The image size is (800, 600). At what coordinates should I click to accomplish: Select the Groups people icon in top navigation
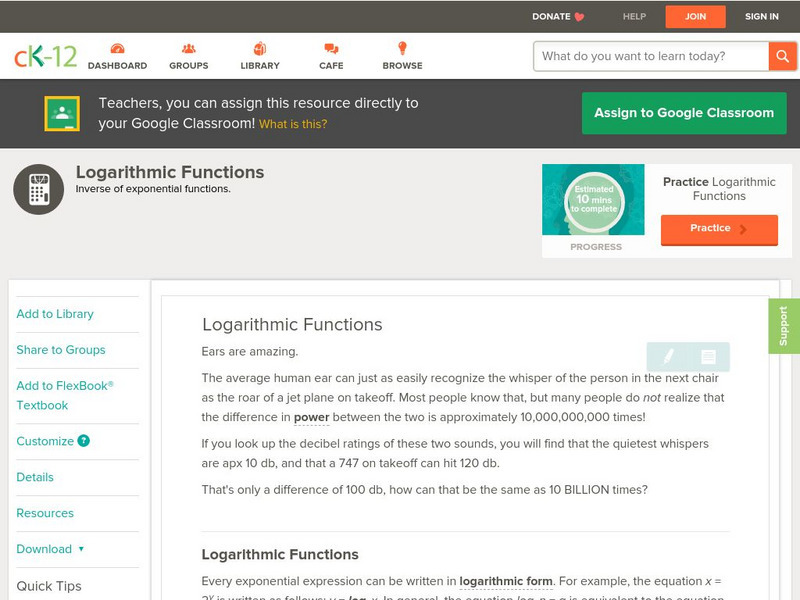coord(187,47)
